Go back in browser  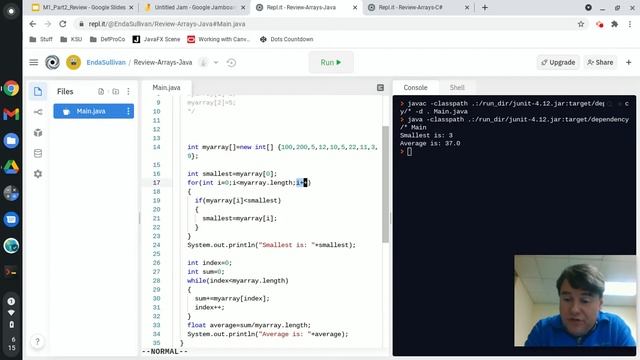click(x=33, y=24)
